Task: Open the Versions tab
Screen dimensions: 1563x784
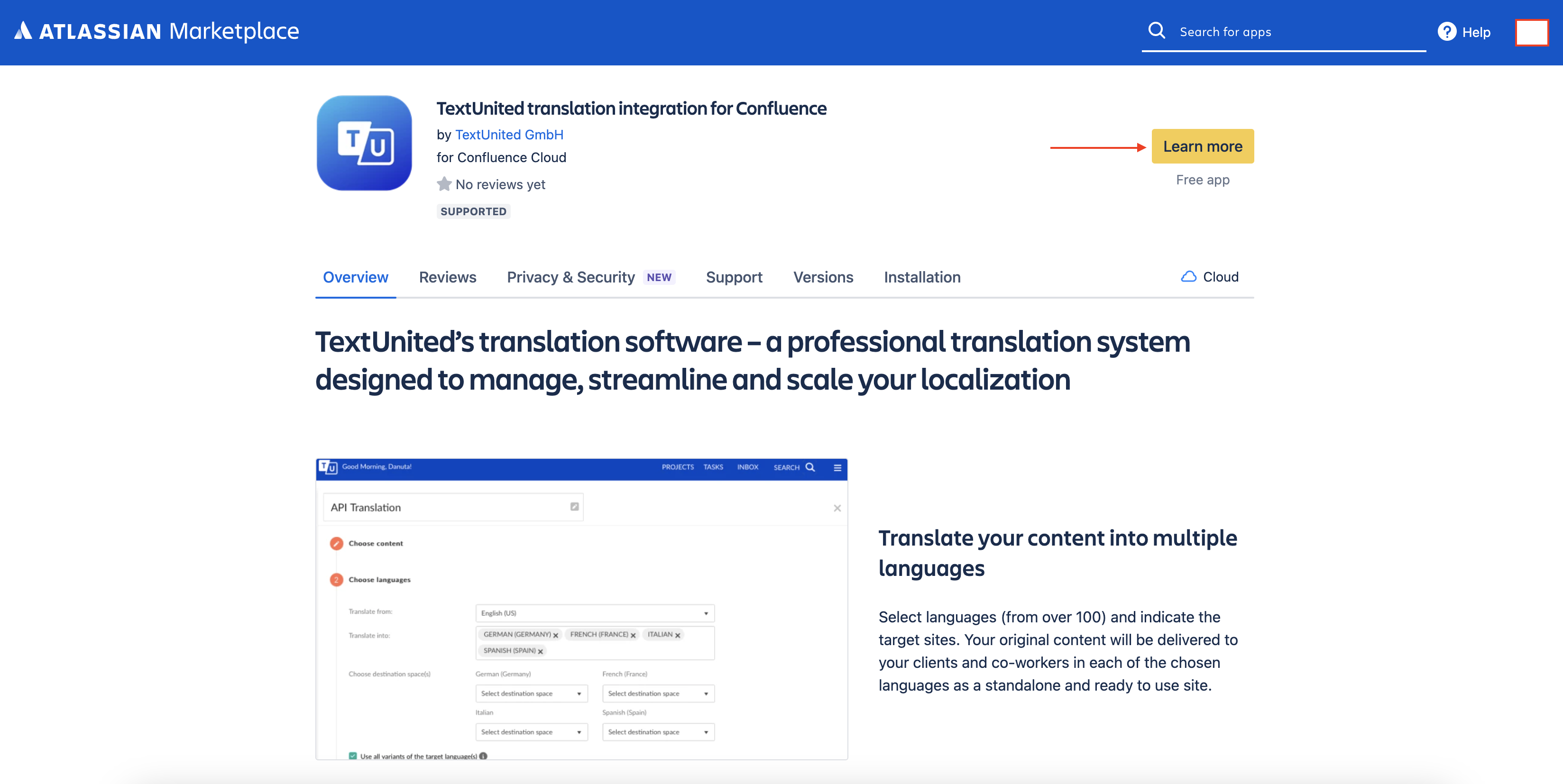Action: (823, 277)
